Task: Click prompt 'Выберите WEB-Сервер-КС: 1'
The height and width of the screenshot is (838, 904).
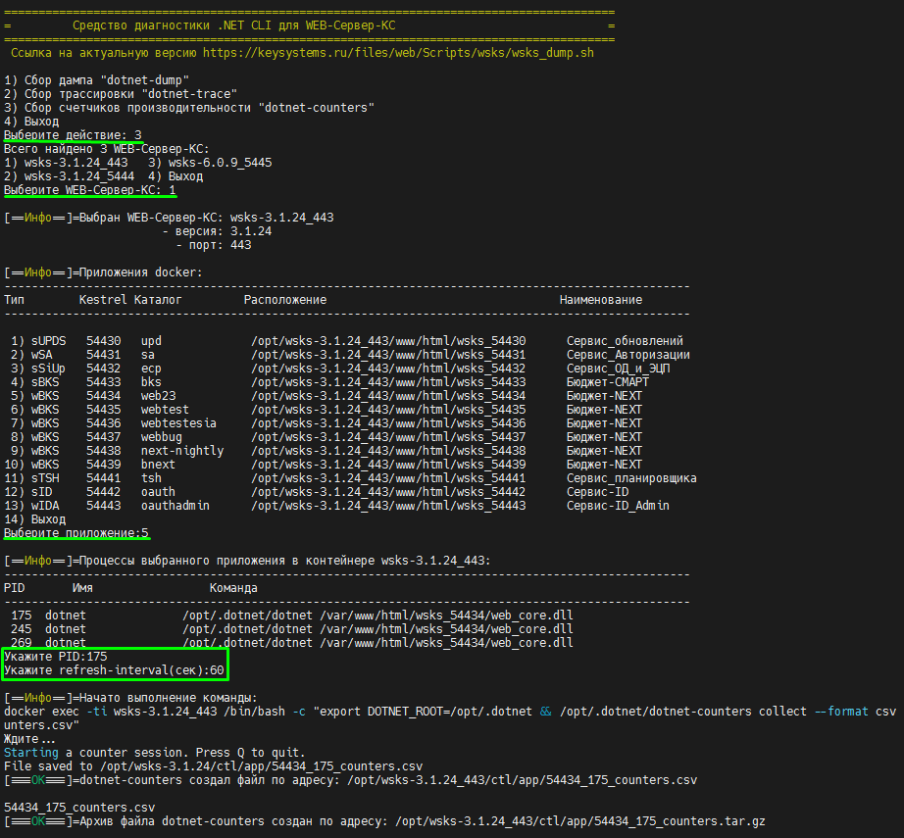Action: 90,190
